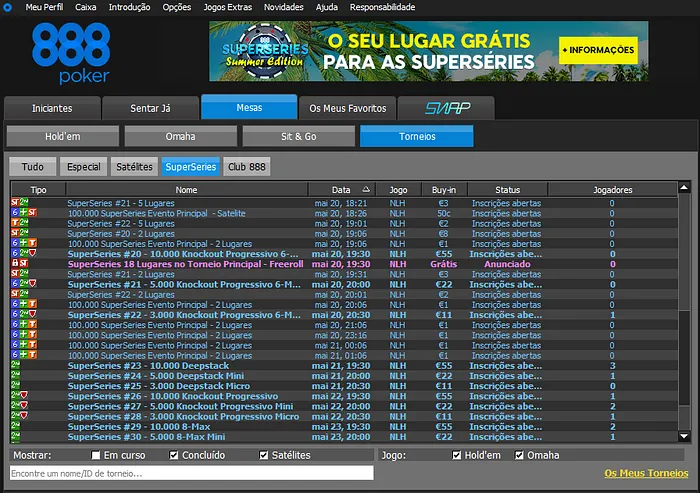Image resolution: width=700 pixels, height=493 pixels.
Task: Click the blue 6-max icon on SuperSeries #20 Knockout Progressivo row
Action: coord(15,254)
